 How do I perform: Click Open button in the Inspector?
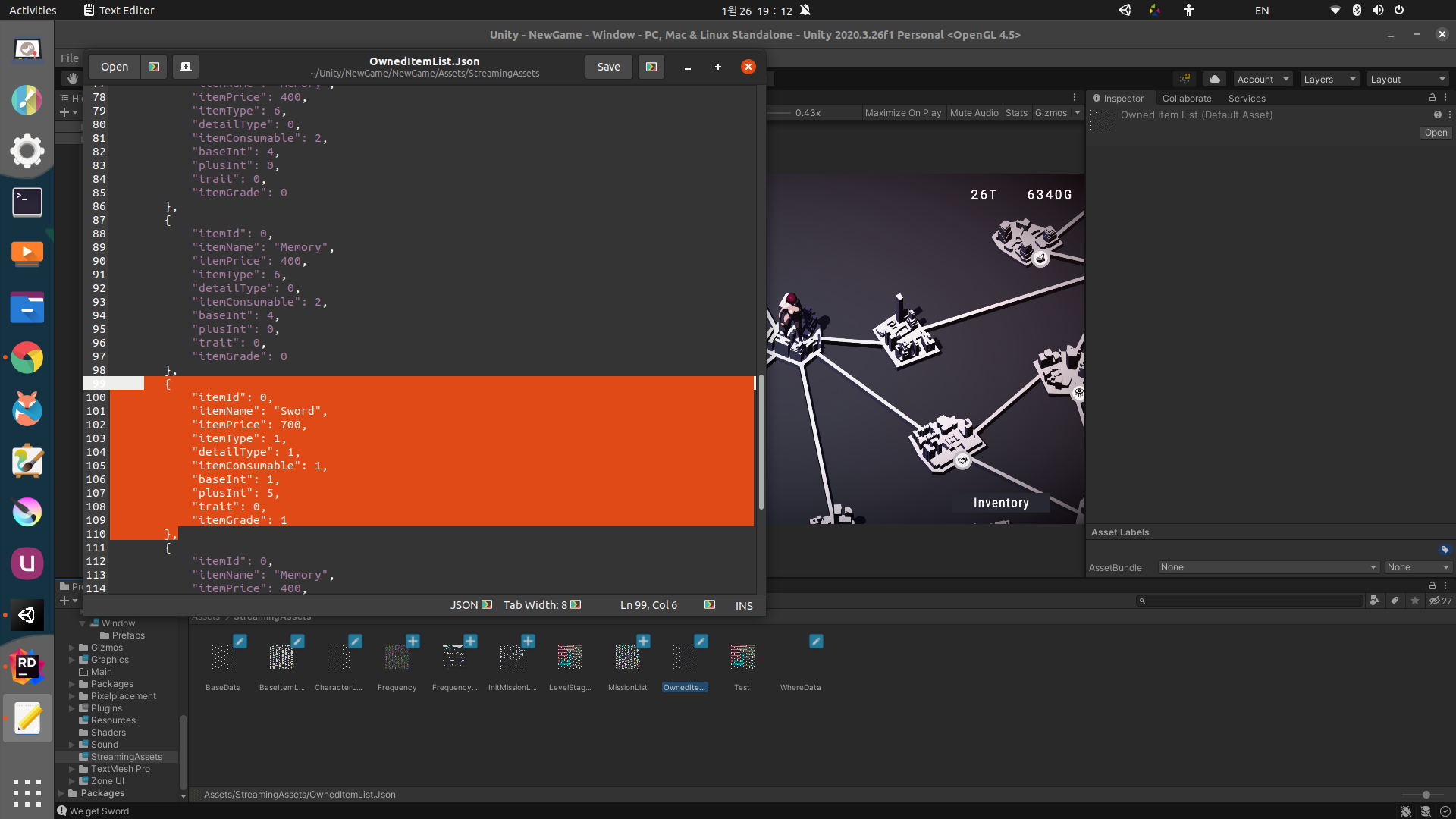[x=1436, y=133]
